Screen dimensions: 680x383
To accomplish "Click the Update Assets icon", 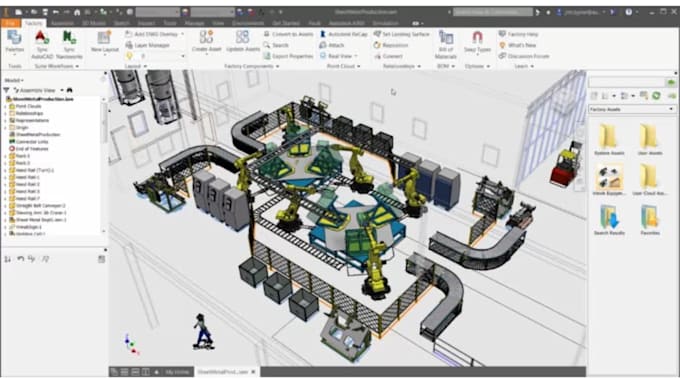I will click(242, 38).
